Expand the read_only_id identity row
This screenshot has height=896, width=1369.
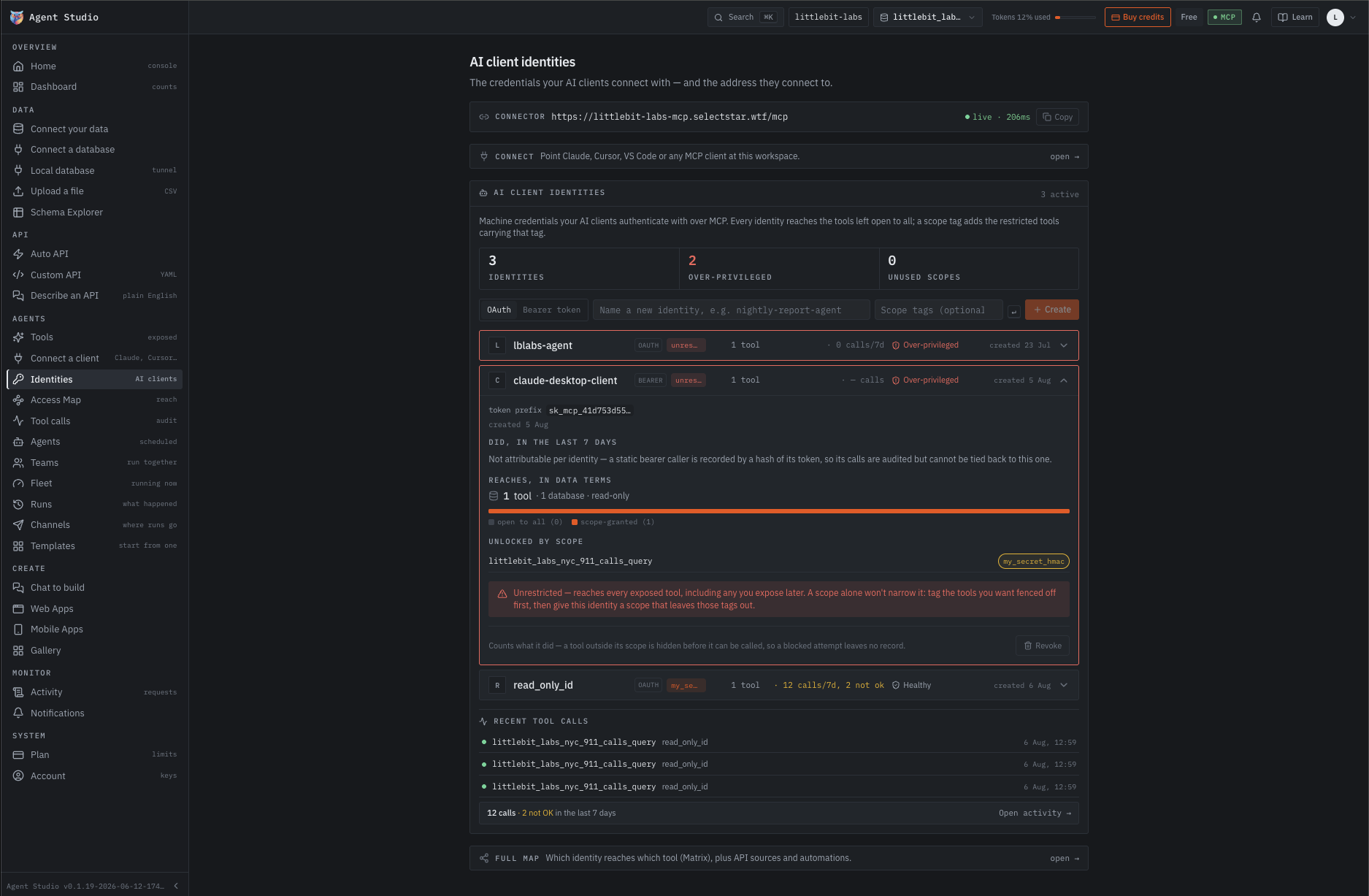1064,685
